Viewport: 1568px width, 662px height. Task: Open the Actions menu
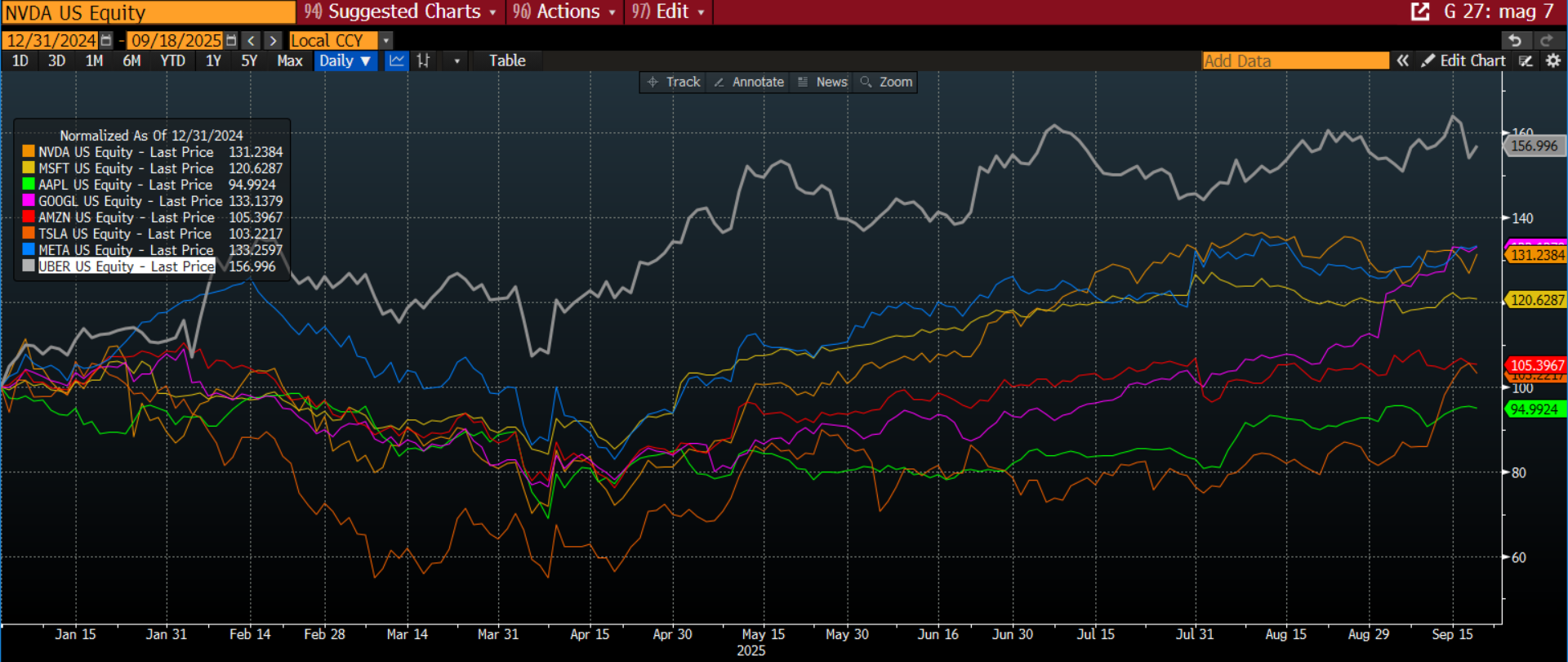tap(563, 11)
